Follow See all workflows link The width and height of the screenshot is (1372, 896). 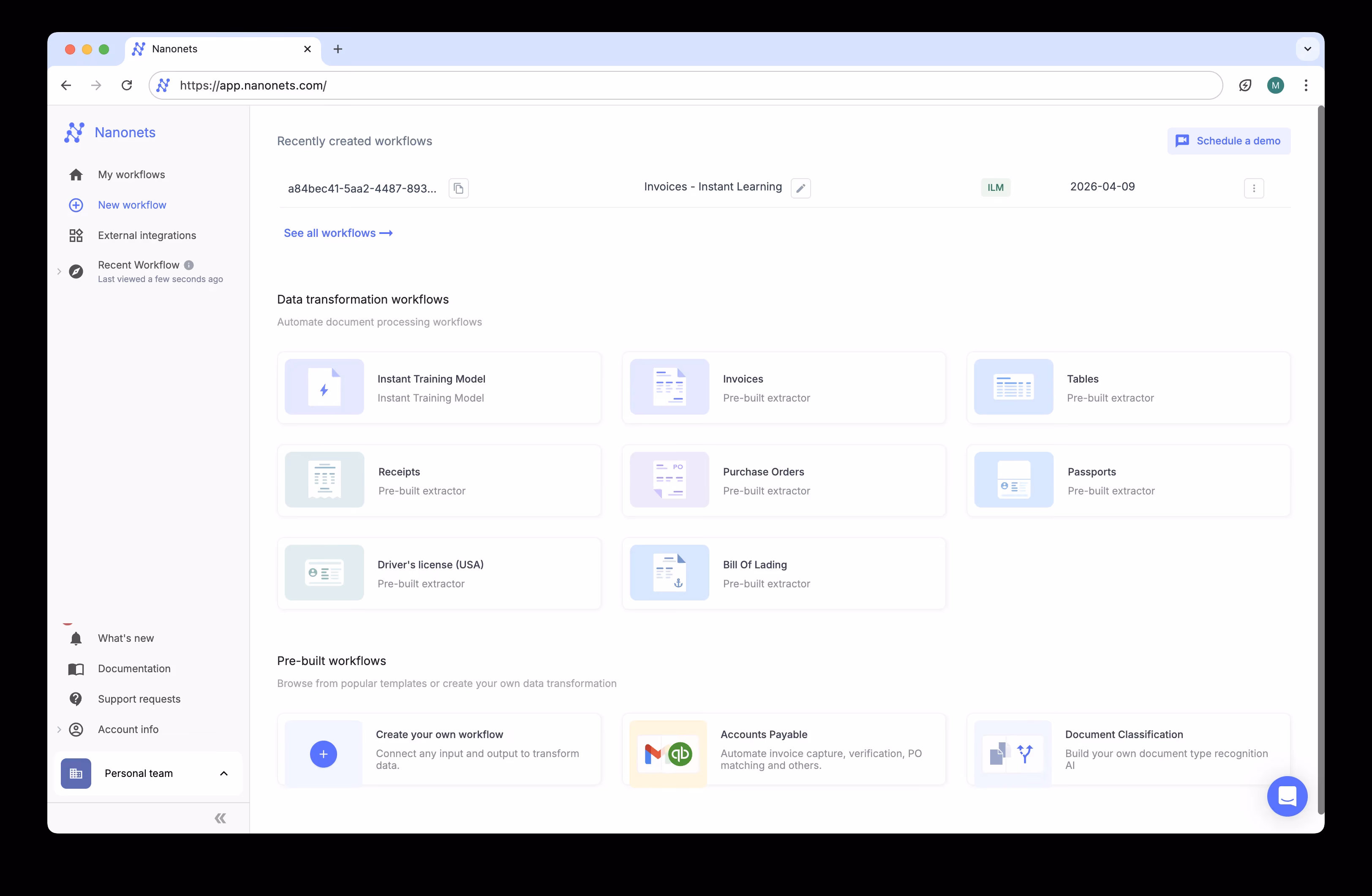[338, 234]
